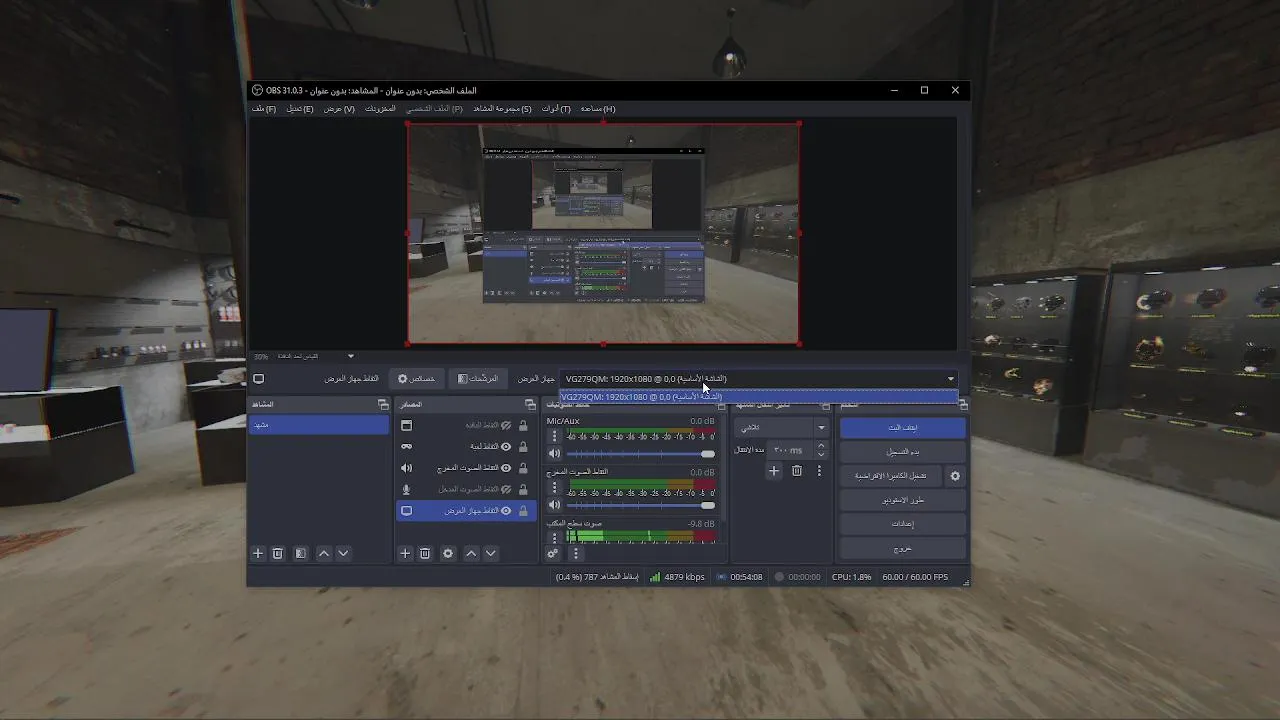Open virtual camera settings gear
Screen dimensions: 1280x720
click(955, 476)
